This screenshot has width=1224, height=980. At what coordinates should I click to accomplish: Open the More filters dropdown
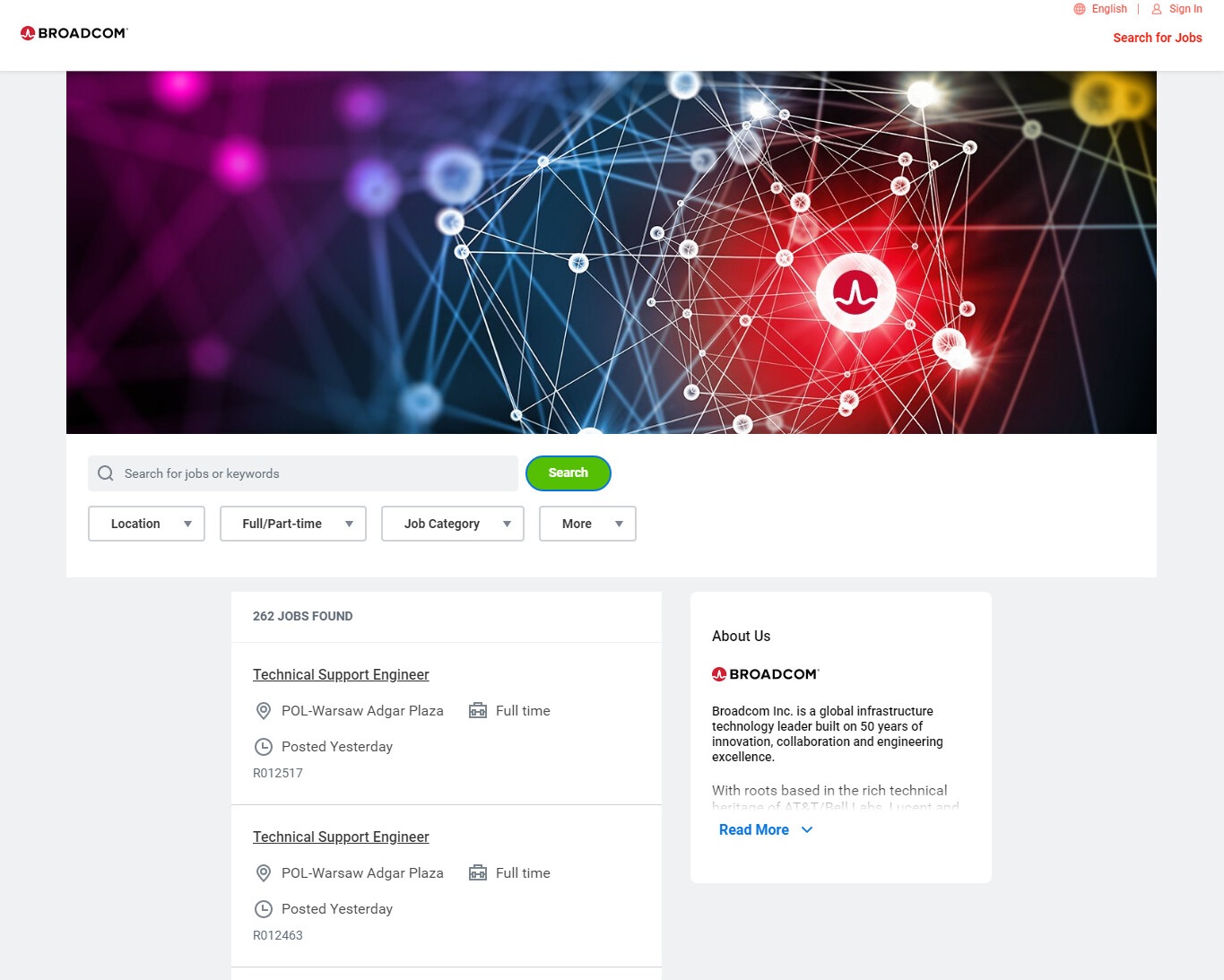point(587,524)
